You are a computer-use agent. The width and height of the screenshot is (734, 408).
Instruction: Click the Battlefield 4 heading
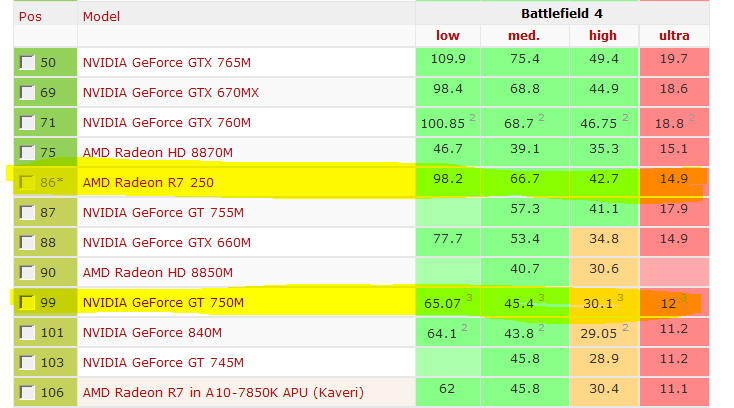click(562, 14)
